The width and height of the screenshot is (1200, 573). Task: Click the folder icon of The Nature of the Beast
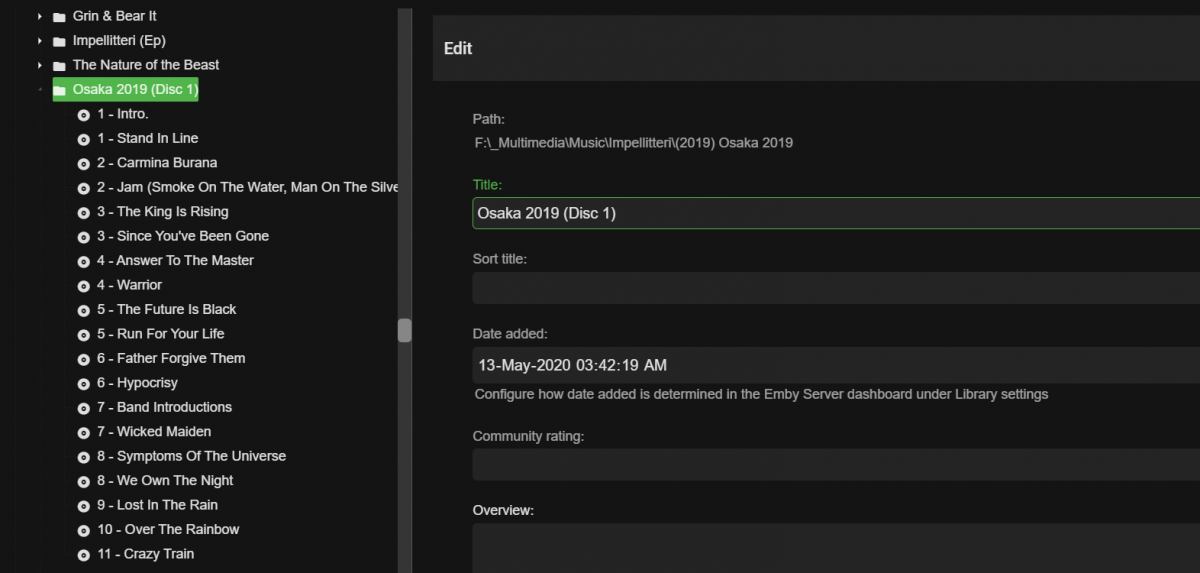click(x=60, y=65)
